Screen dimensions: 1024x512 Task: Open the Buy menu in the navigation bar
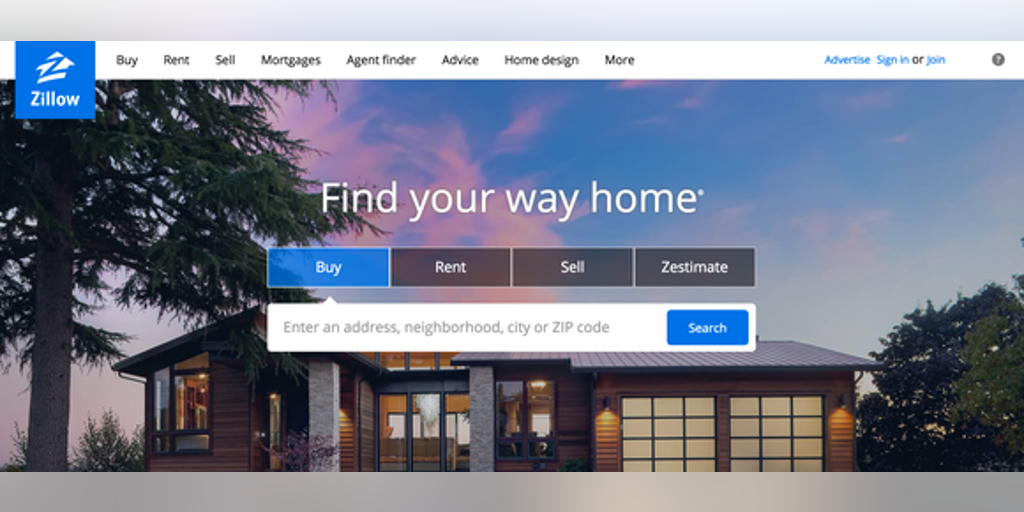tap(127, 60)
